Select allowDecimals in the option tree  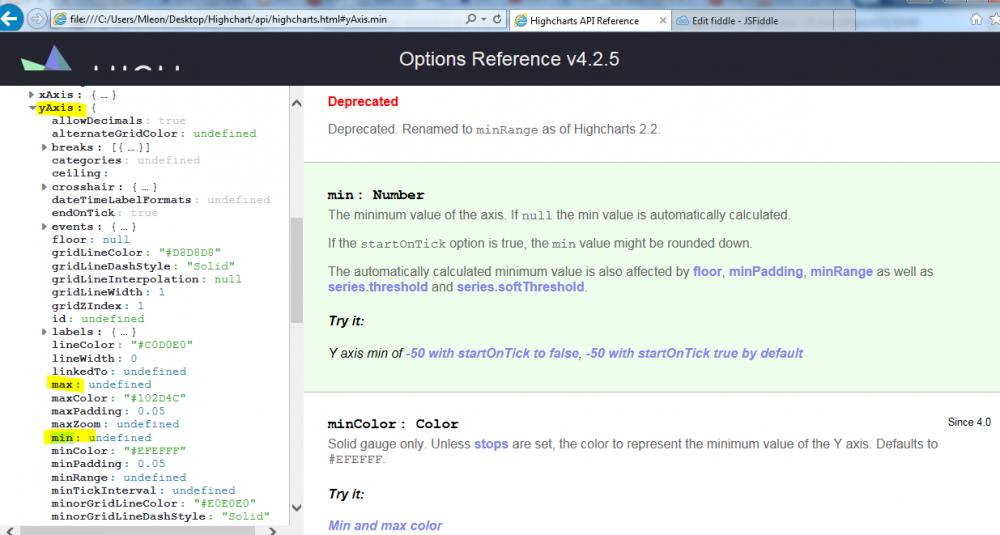(x=97, y=121)
